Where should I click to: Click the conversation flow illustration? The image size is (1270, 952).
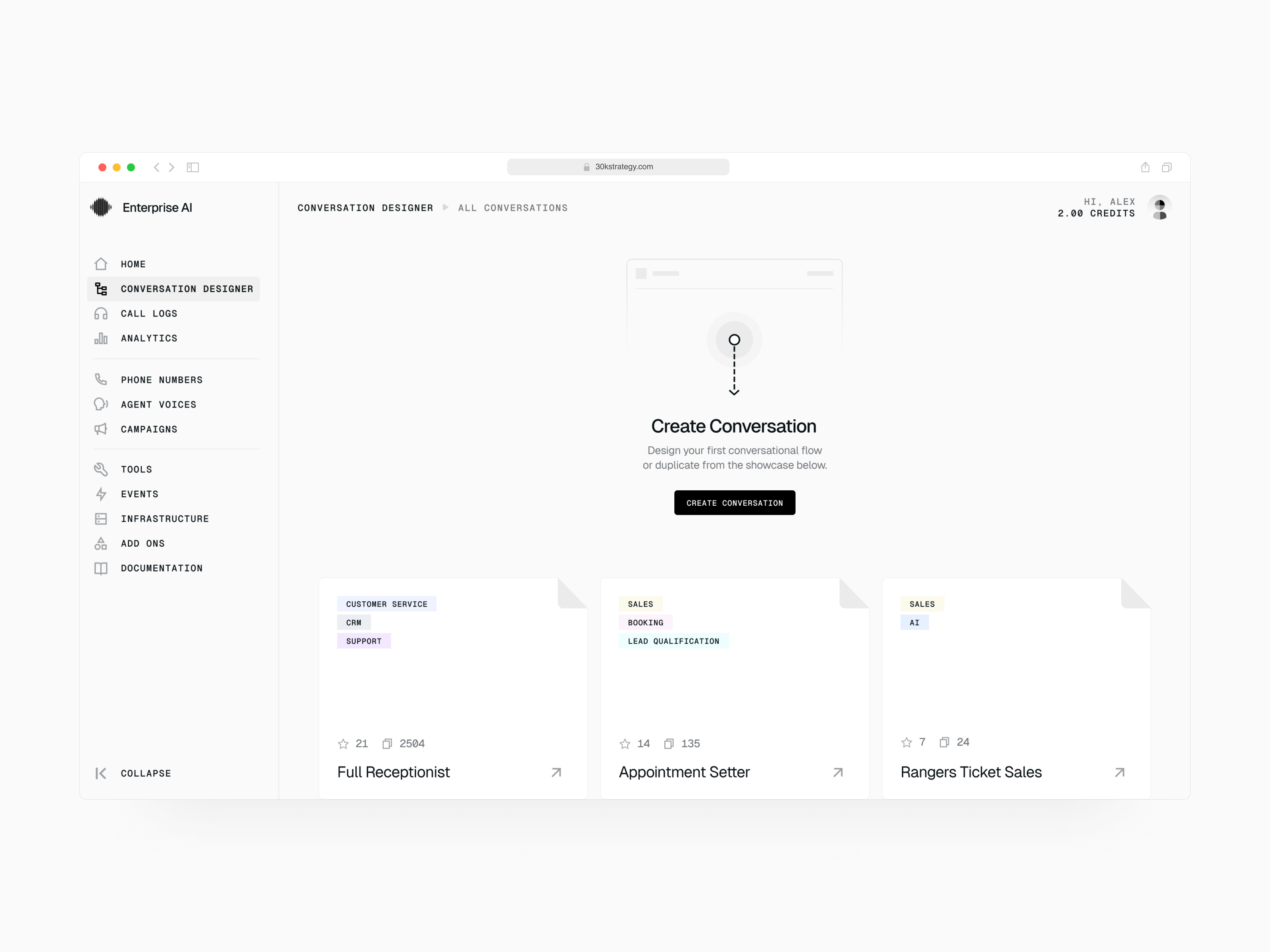[734, 328]
